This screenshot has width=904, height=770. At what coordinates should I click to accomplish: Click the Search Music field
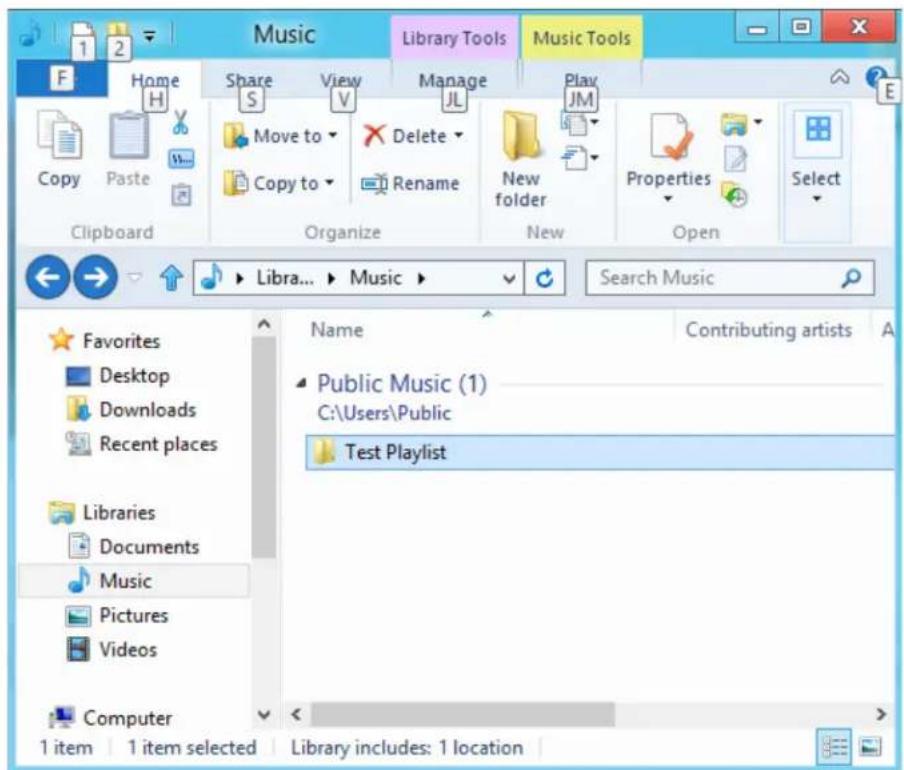click(x=729, y=278)
